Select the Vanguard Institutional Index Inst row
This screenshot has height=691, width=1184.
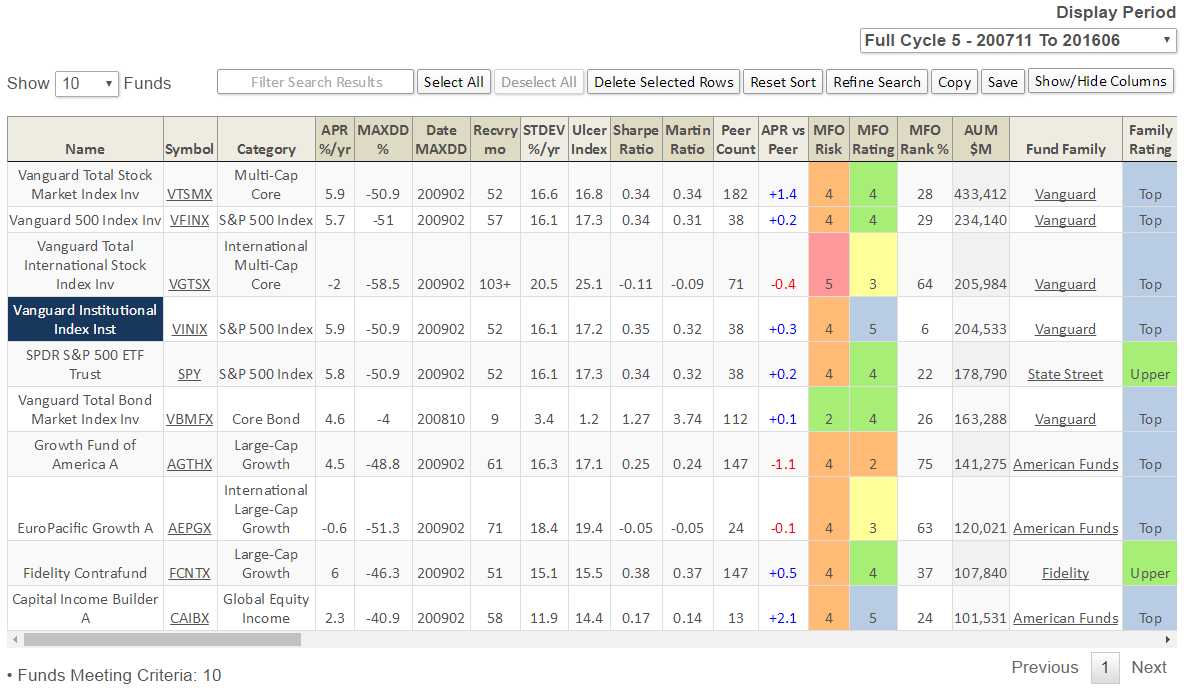point(85,320)
